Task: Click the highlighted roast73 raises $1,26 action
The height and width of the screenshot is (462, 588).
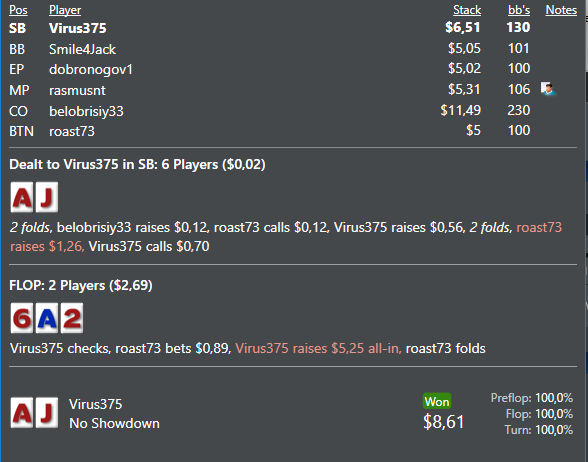Action: point(286,237)
